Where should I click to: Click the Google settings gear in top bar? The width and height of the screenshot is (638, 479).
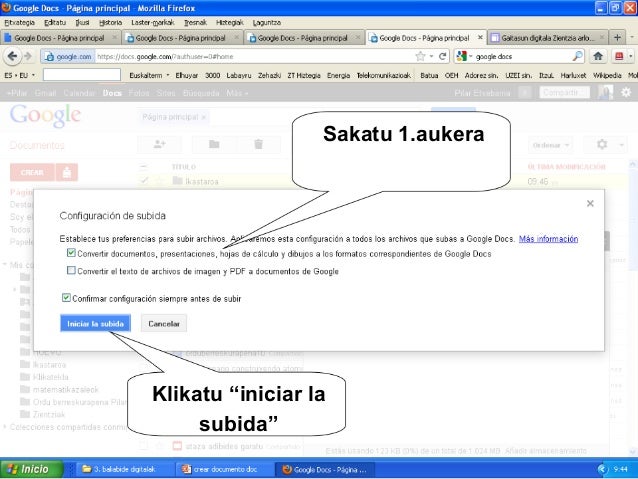(x=626, y=93)
